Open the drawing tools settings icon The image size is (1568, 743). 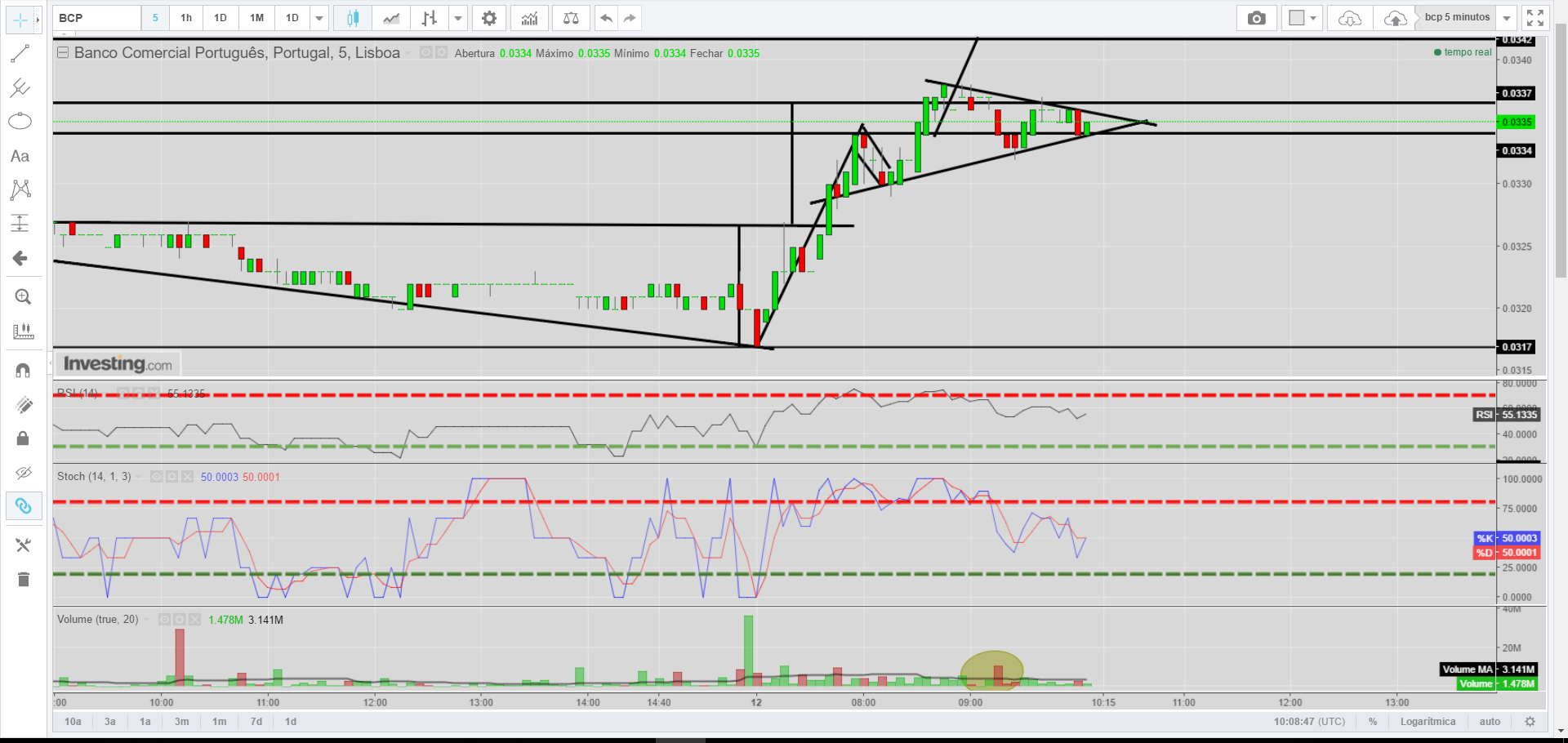point(23,545)
